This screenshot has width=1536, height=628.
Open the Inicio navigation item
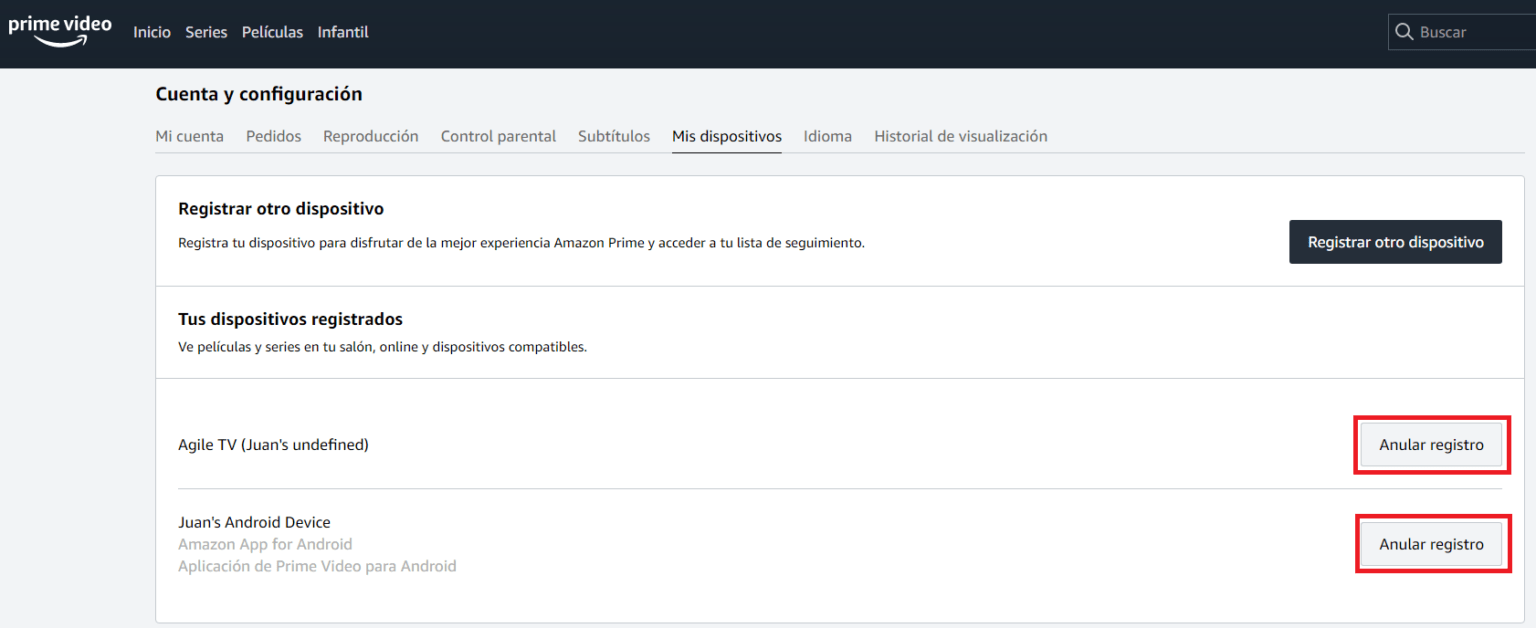click(152, 32)
